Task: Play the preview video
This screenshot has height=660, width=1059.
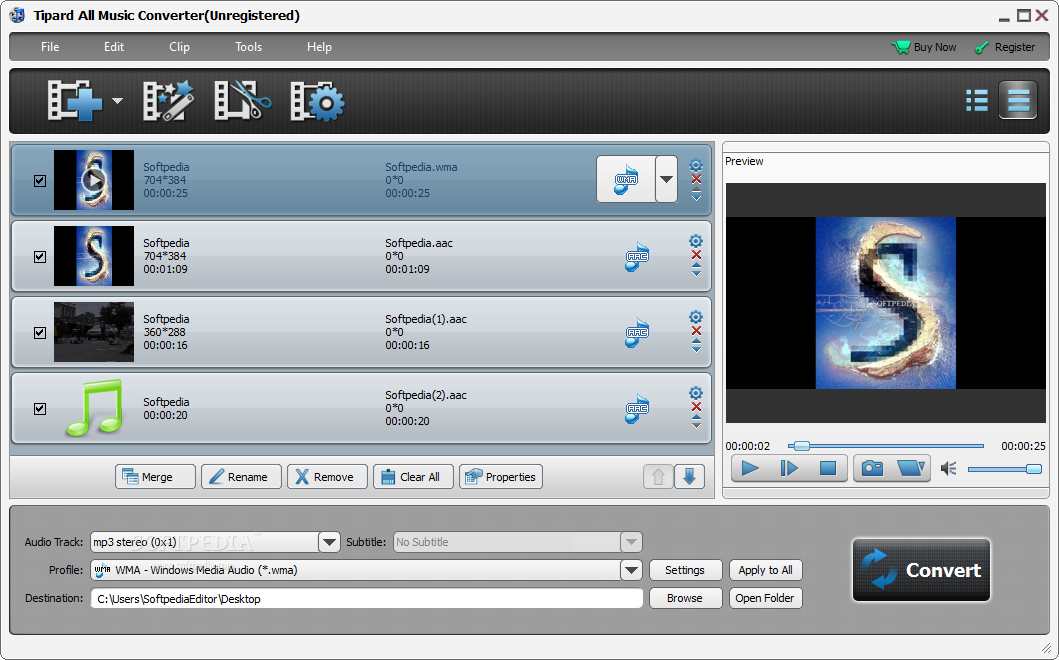Action: click(x=750, y=468)
